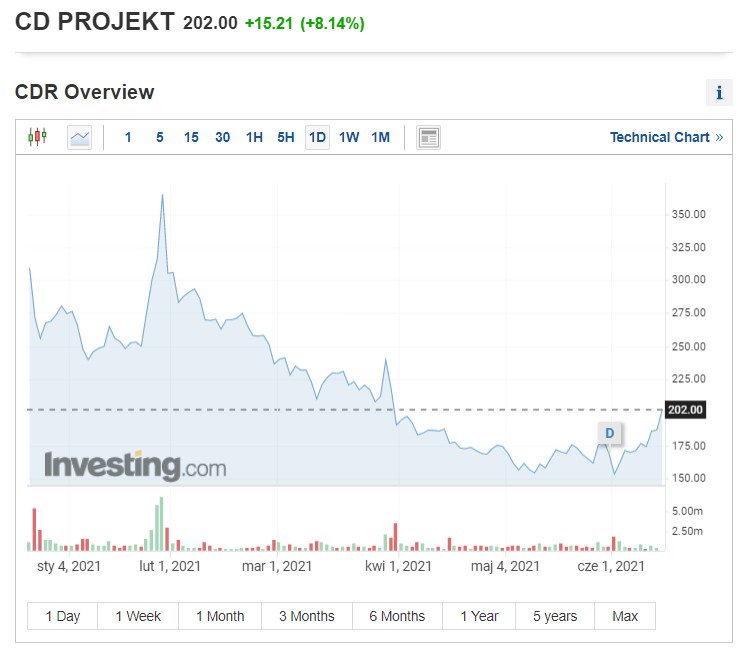The height and width of the screenshot is (655, 746).
Task: Show the 1 Year range
Action: pyautogui.click(x=479, y=616)
